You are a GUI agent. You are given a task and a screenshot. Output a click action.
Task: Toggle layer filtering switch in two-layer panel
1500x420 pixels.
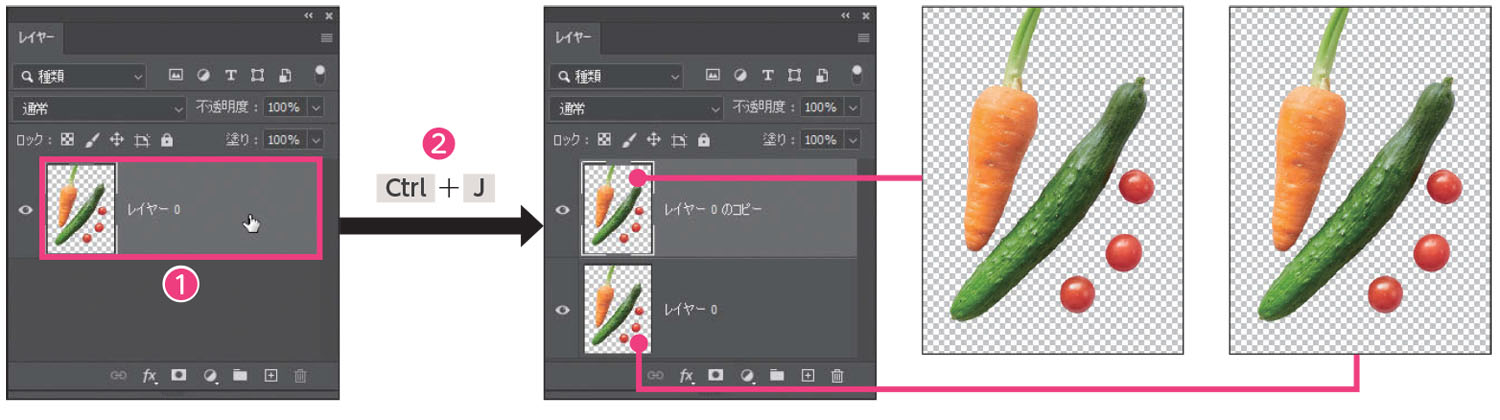[856, 74]
